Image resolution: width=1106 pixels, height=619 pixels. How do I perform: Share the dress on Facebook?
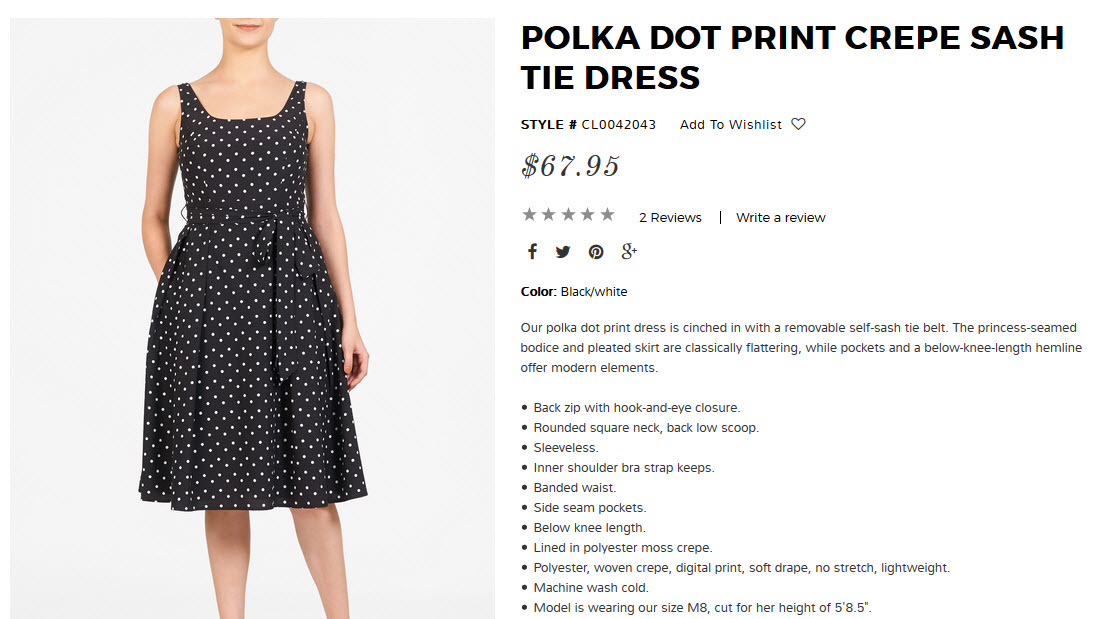pyautogui.click(x=532, y=252)
